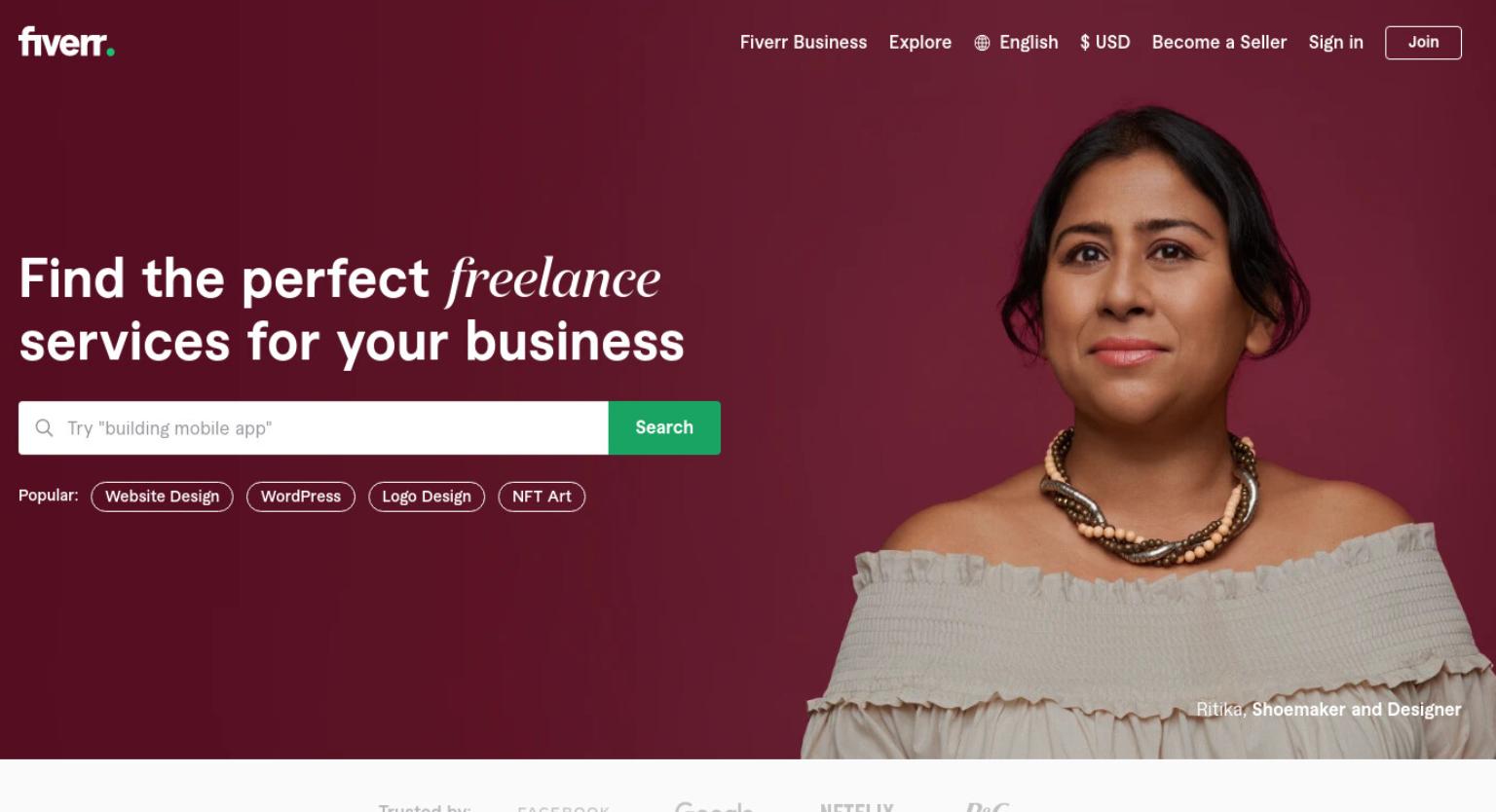Click the Fiverr logo
Viewport: 1496px width, 812px height.
[66, 42]
